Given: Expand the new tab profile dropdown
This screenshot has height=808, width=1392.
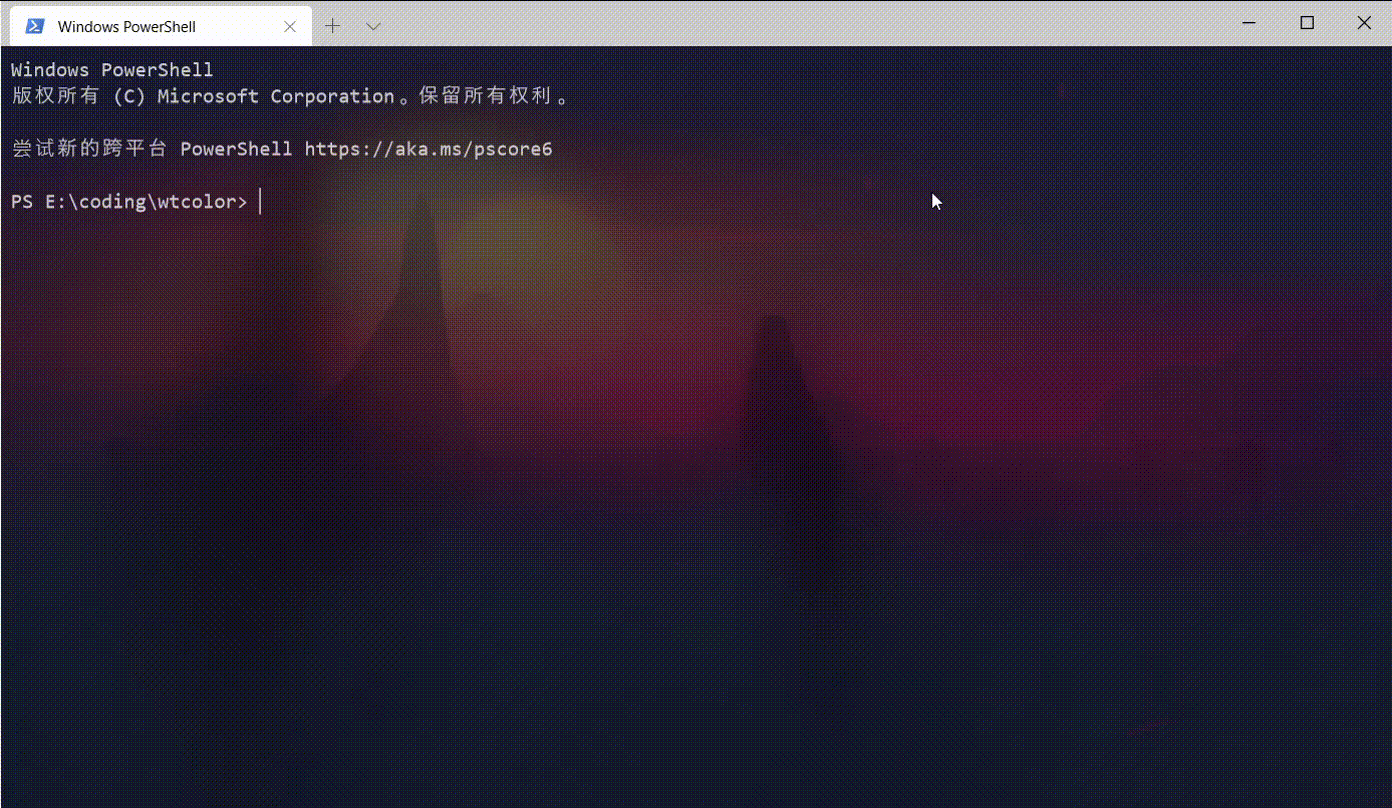Looking at the screenshot, I should point(373,27).
